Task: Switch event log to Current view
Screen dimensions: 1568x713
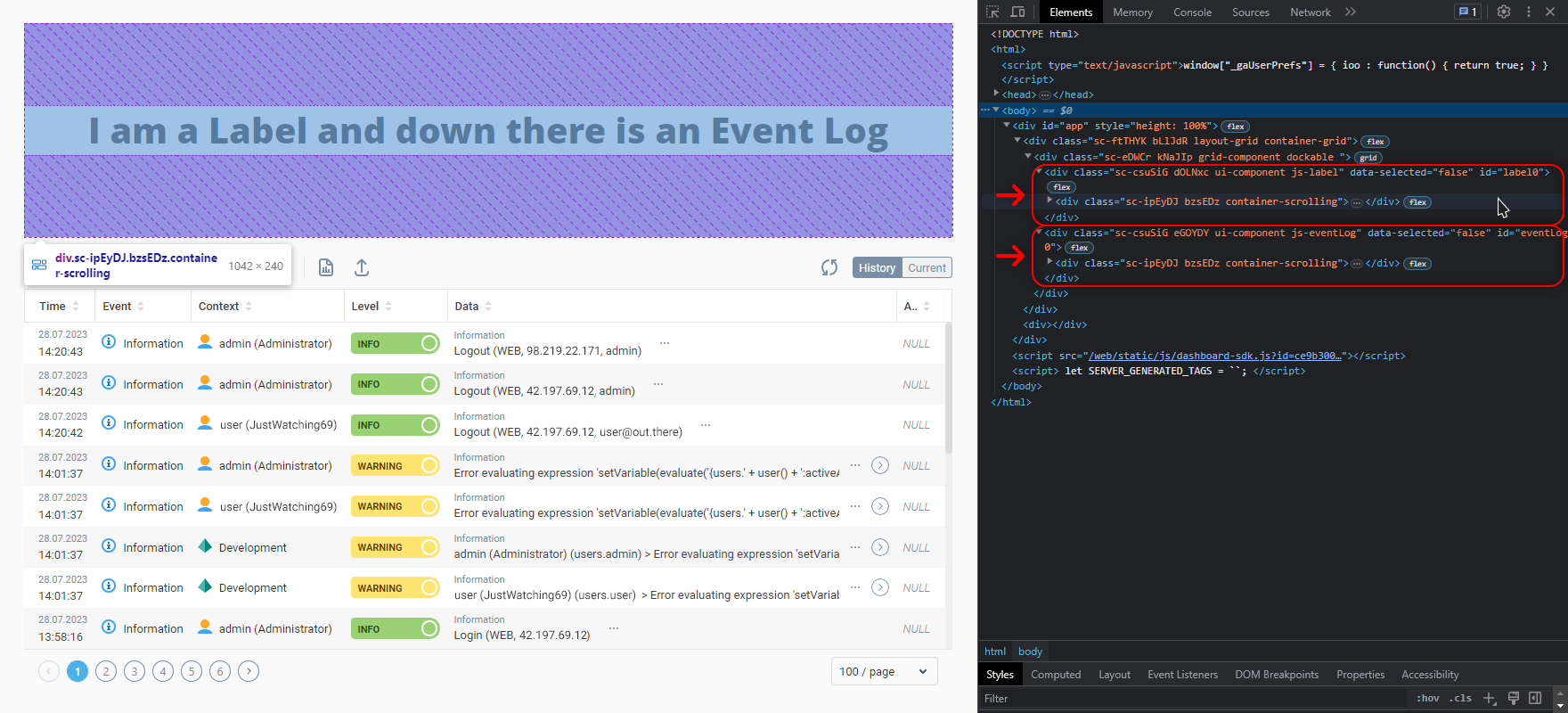Action: pyautogui.click(x=927, y=267)
